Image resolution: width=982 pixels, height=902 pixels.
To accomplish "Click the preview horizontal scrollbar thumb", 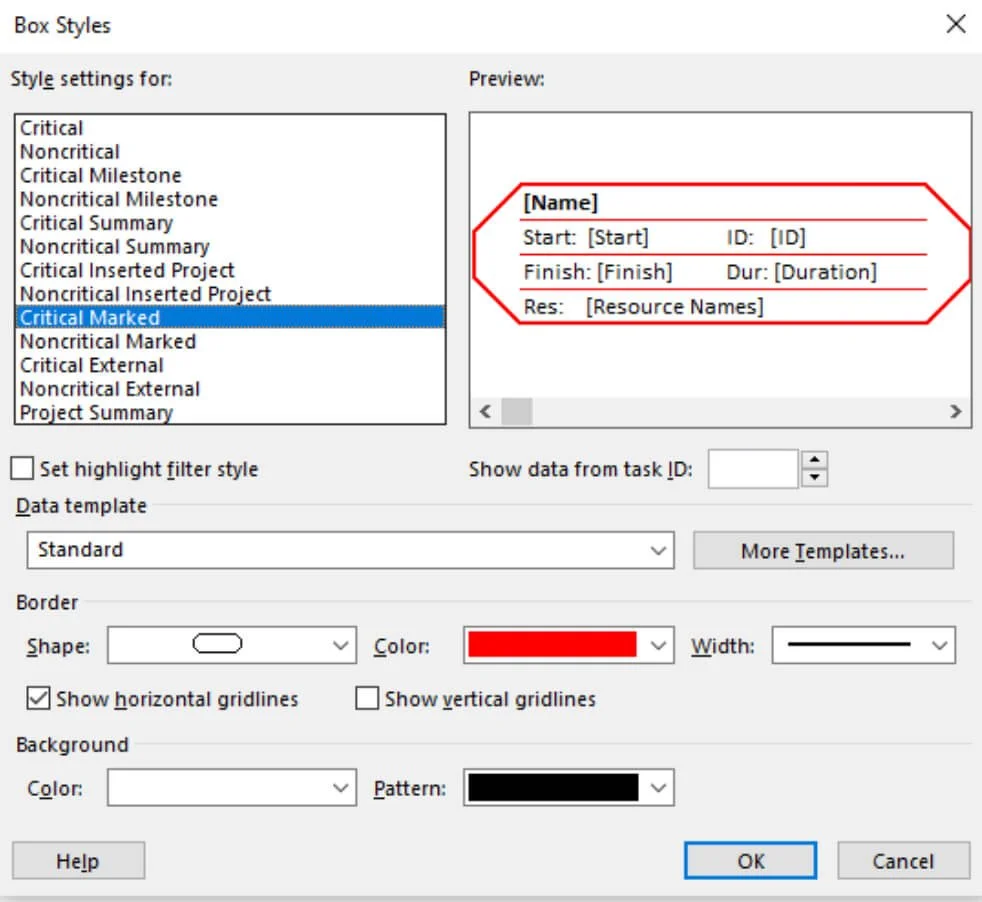I will (517, 412).
